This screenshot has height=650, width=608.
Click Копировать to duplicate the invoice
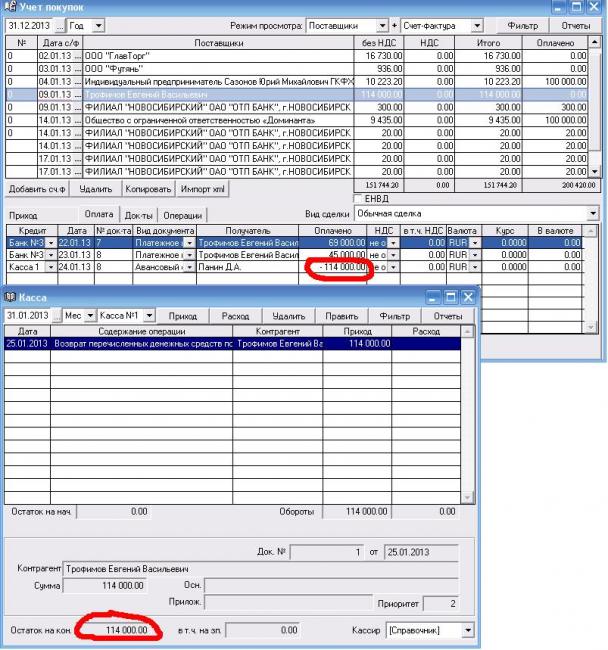pyautogui.click(x=148, y=189)
